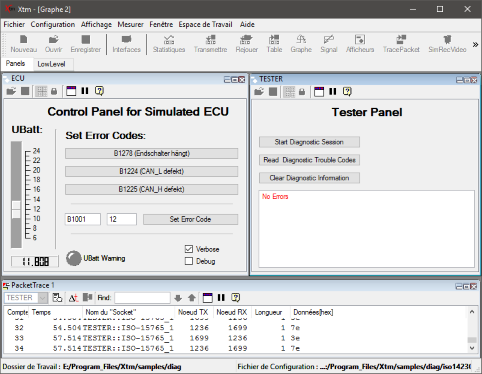The width and height of the screenshot is (482, 374).
Task: Click the open icon in ECU panel
Action: click(11, 91)
